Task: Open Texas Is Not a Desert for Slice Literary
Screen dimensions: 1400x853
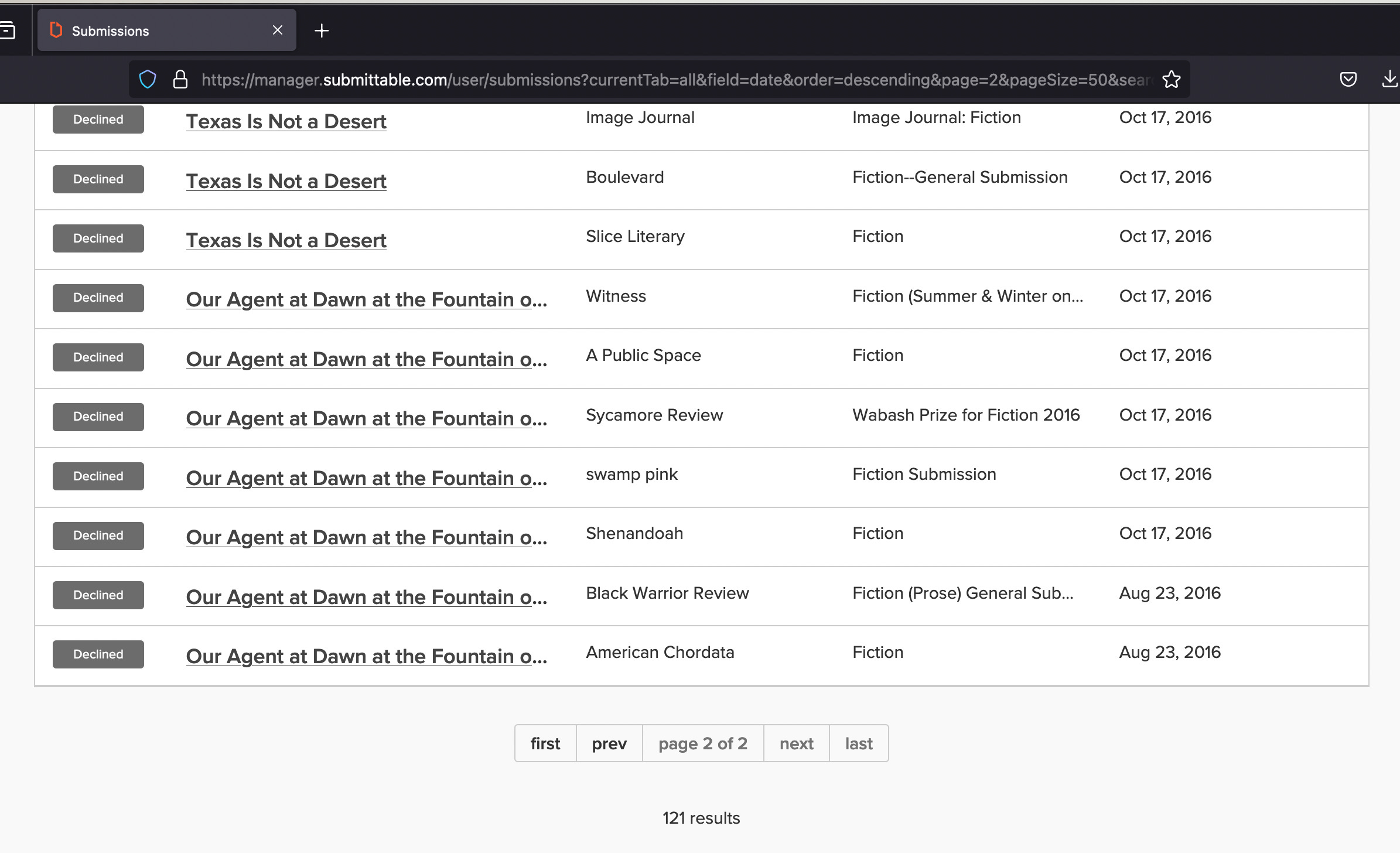Action: pyautogui.click(x=286, y=240)
